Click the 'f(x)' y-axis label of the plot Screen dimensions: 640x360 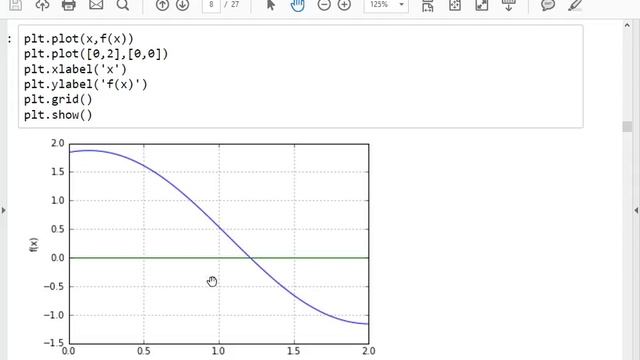(x=34, y=244)
